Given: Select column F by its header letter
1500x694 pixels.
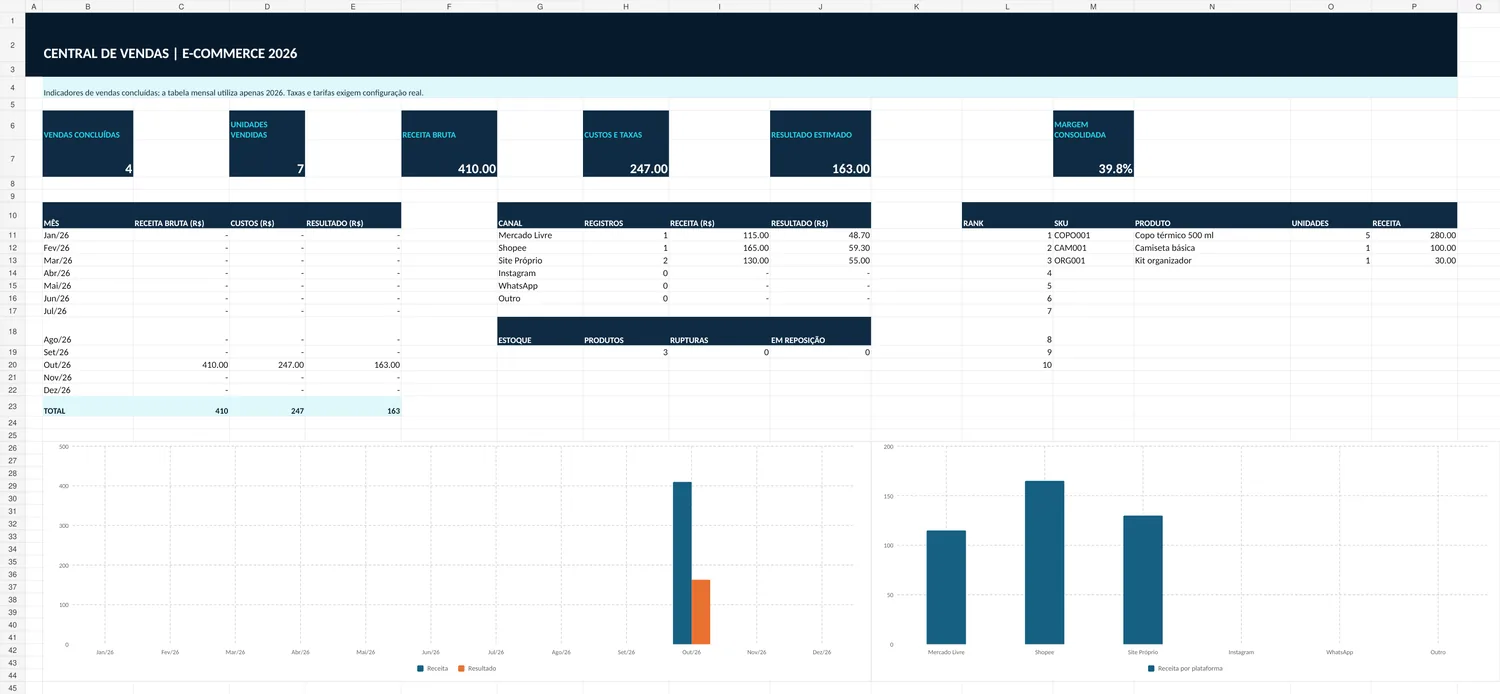Looking at the screenshot, I should (449, 6).
